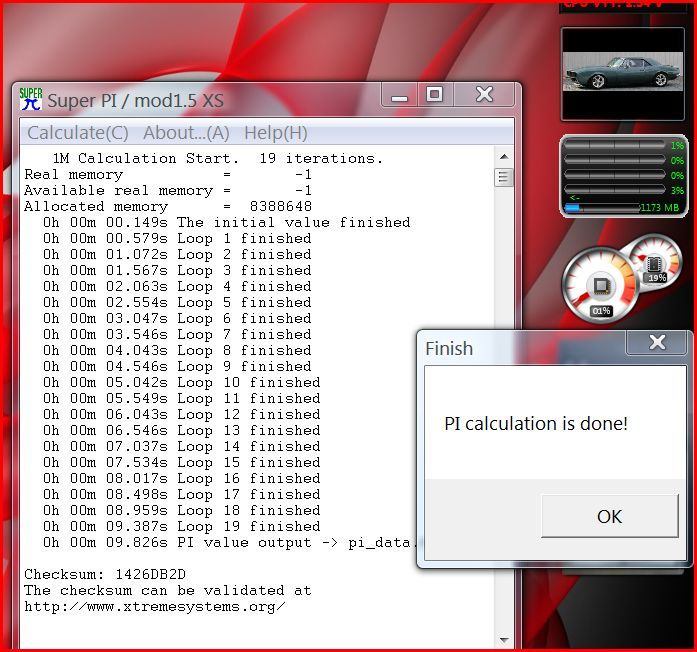Click the core usage bar showing 3%
Viewport: 697px width, 652px height.
coord(614,190)
